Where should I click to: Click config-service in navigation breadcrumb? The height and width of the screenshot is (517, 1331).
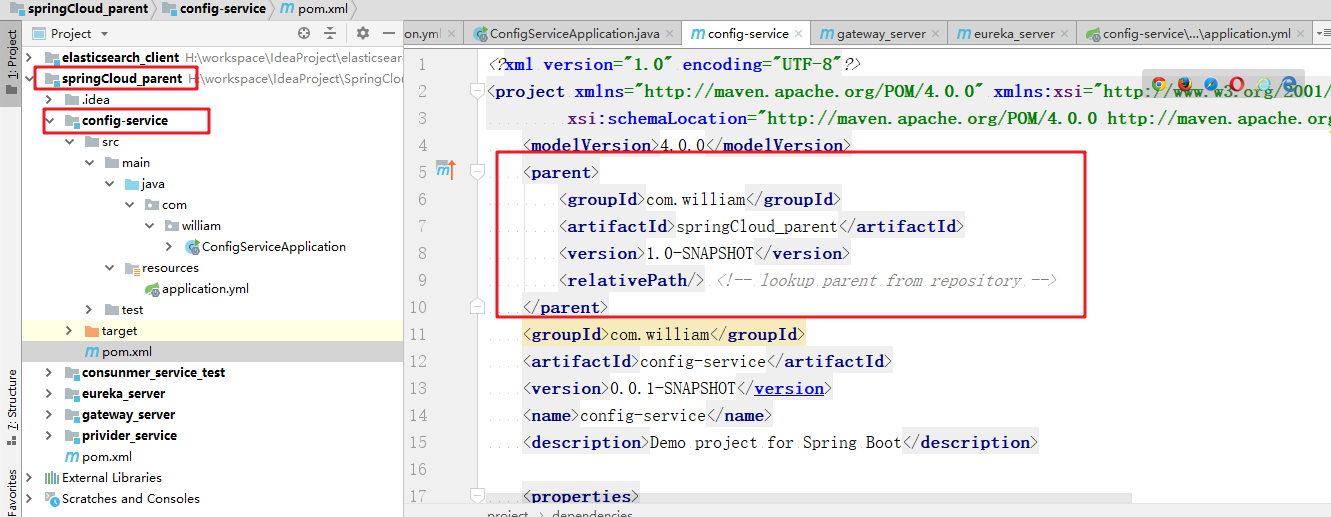[215, 8]
